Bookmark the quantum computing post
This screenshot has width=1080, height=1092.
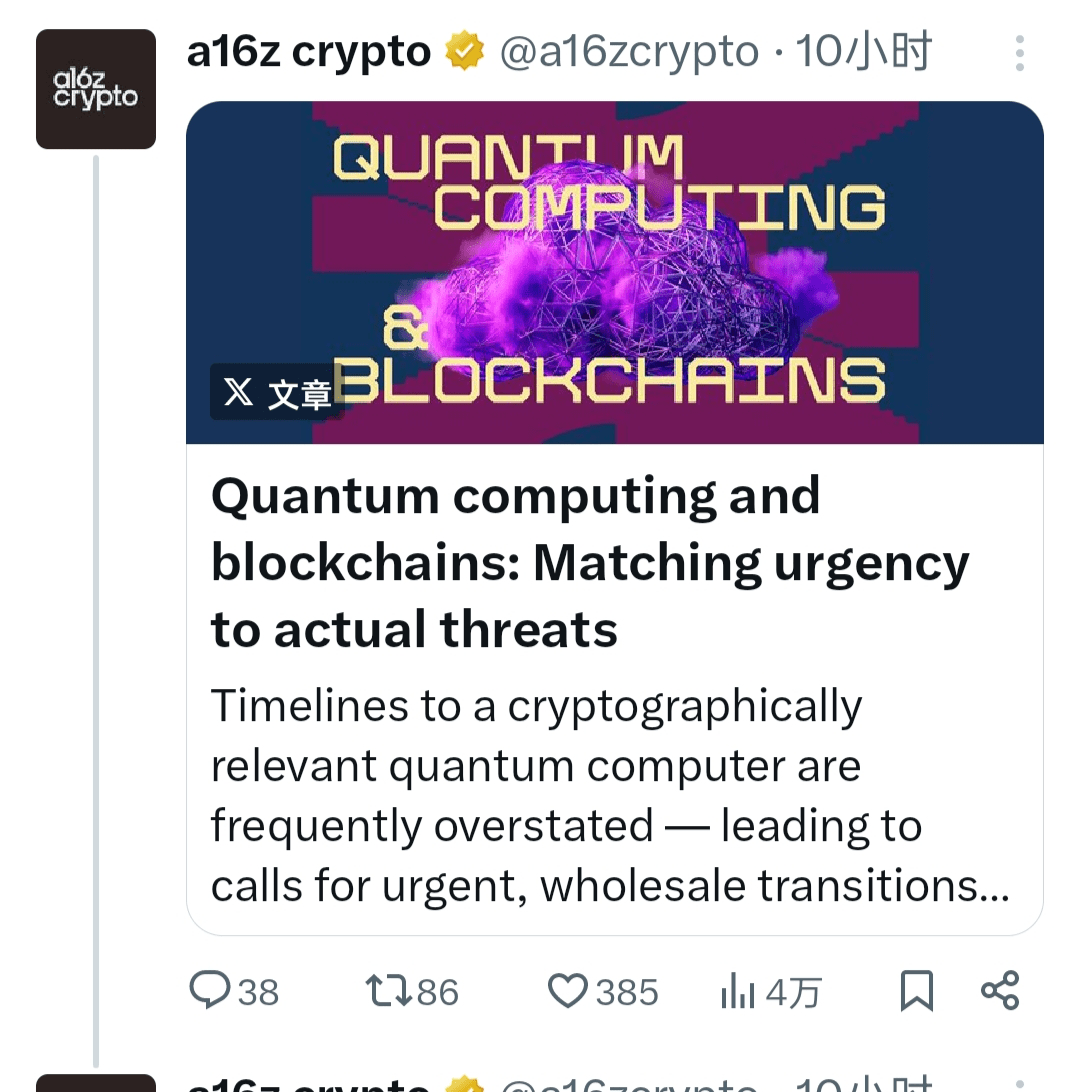point(917,991)
